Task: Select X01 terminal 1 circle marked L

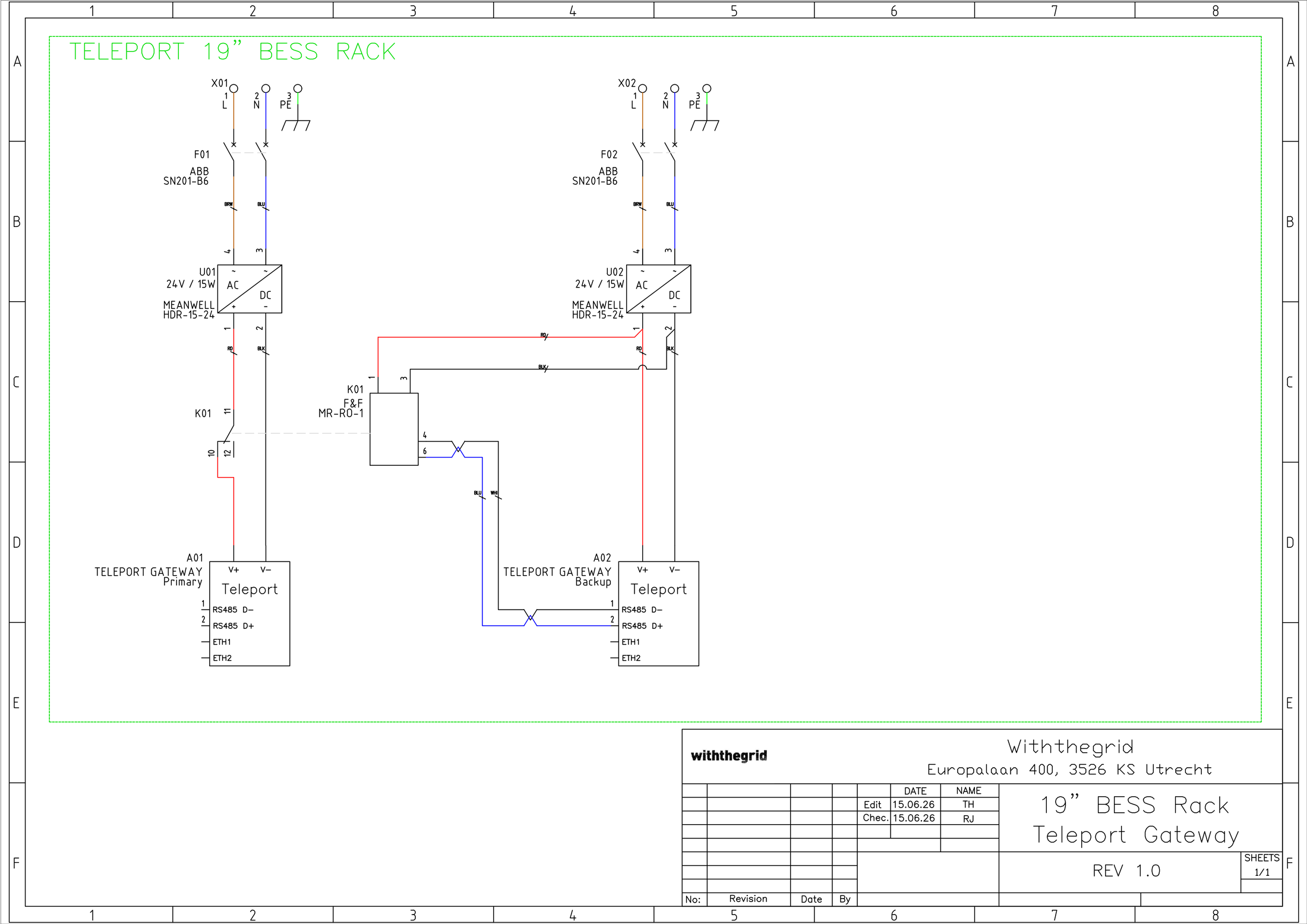Action: point(234,89)
